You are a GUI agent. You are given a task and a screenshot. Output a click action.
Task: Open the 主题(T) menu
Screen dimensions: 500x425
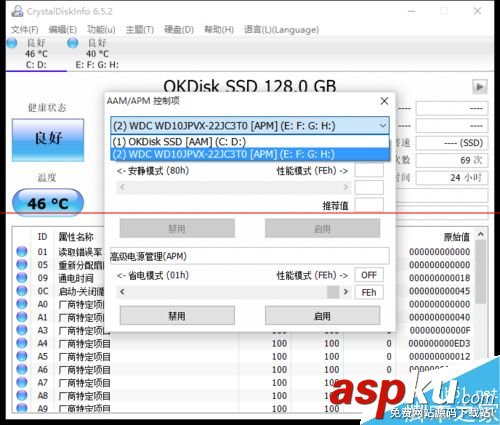140,30
